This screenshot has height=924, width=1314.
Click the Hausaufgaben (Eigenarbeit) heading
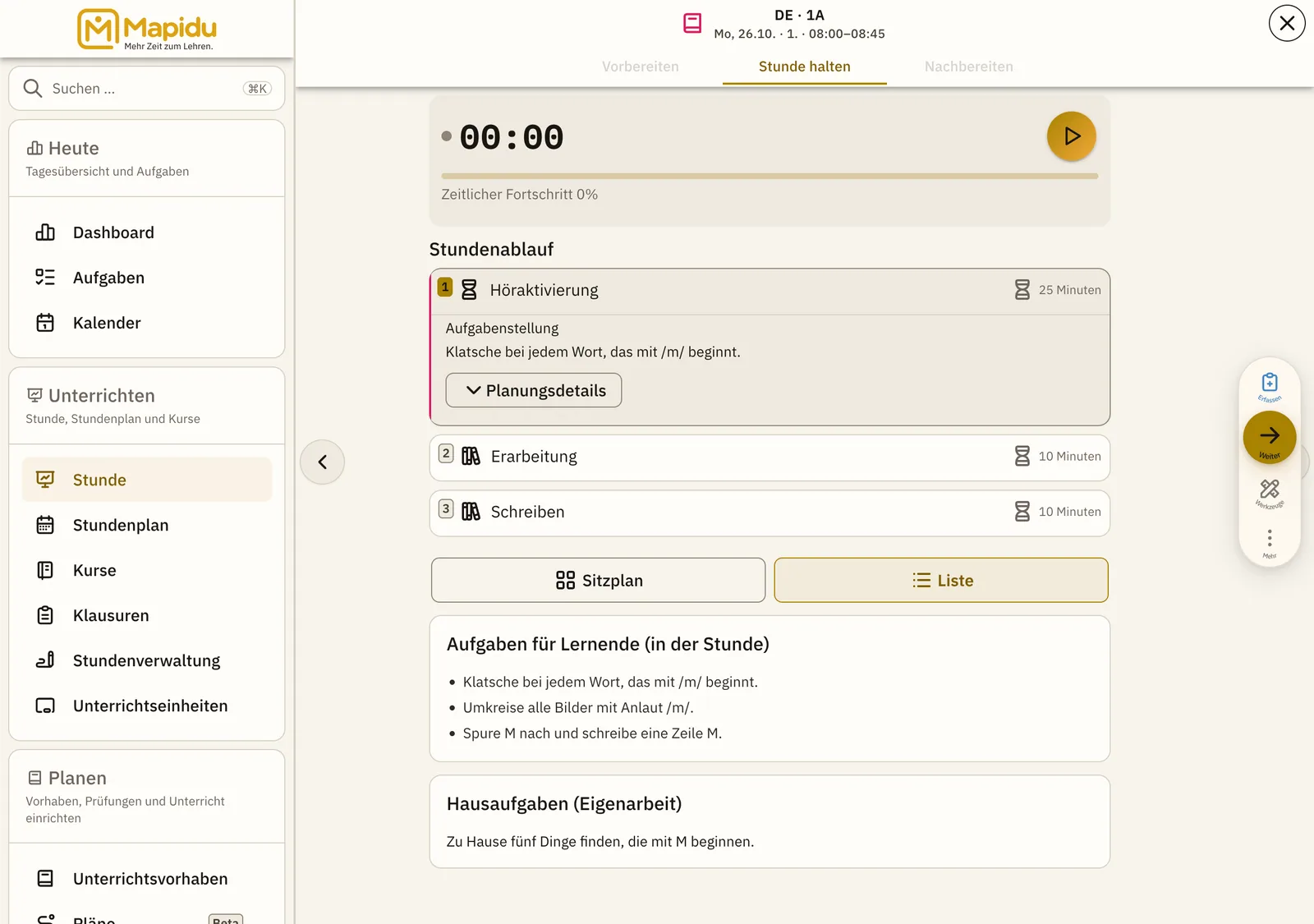coord(564,803)
